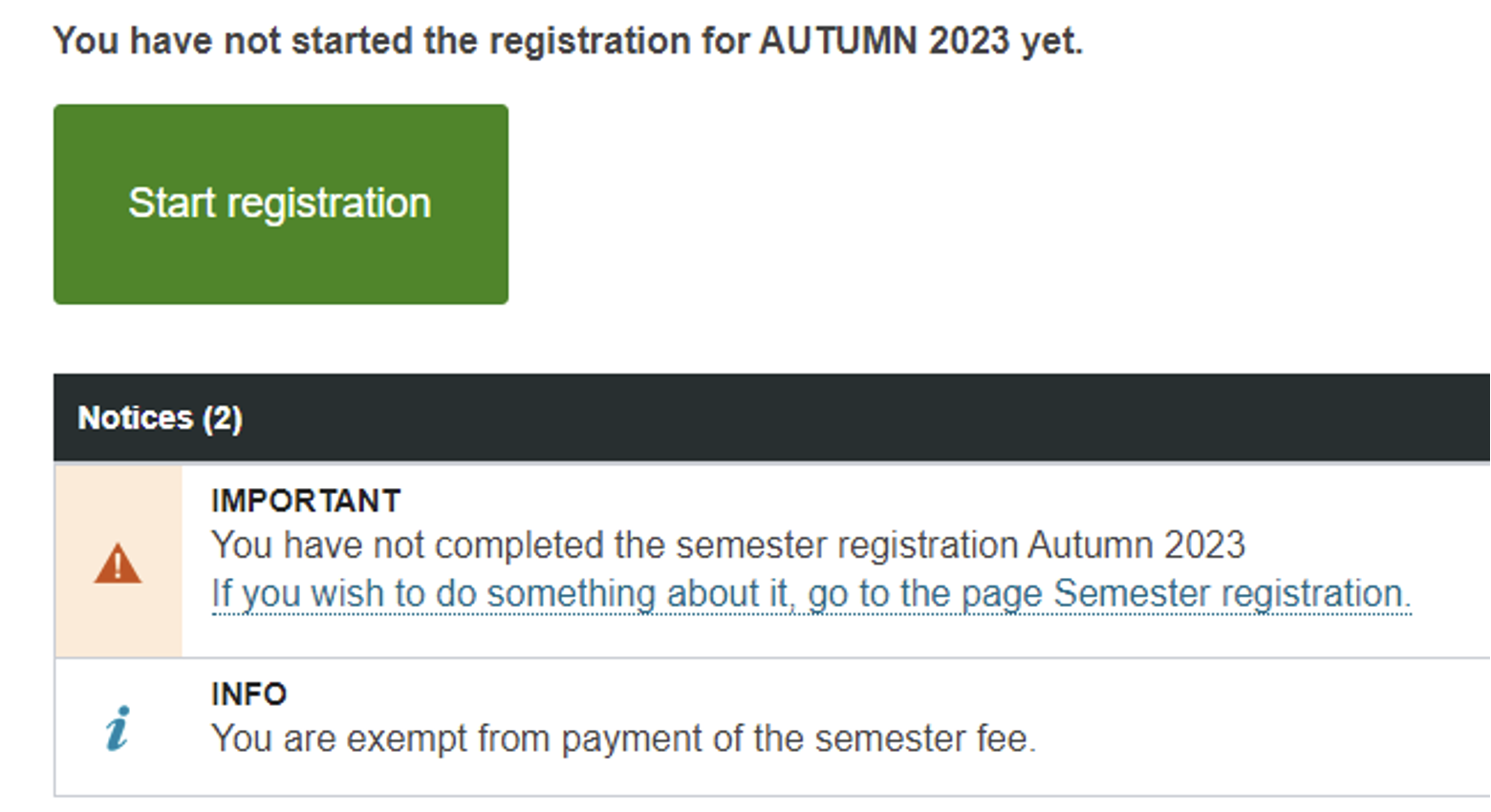Viewport: 1491px width, 812px height.
Task: Click the word 'Notices' in the dark header
Action: (x=136, y=417)
